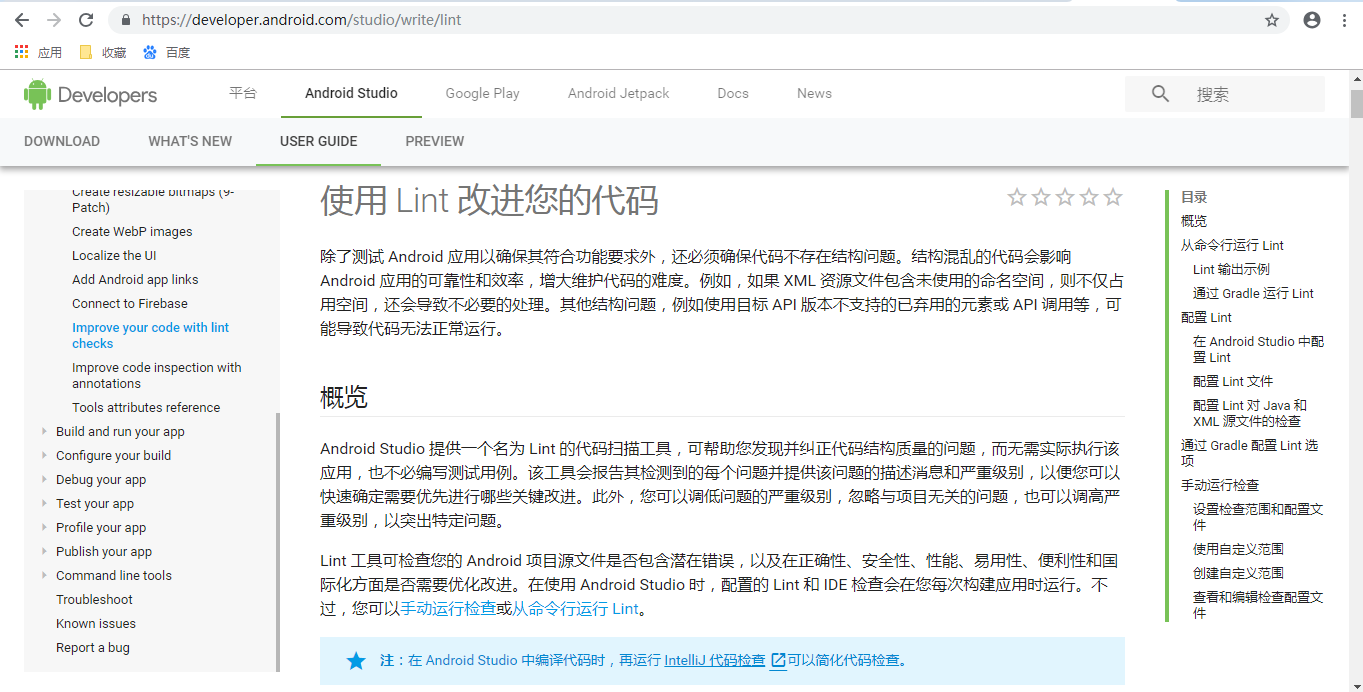
Task: Expand the 'Build and run your app' section
Action: [44, 431]
